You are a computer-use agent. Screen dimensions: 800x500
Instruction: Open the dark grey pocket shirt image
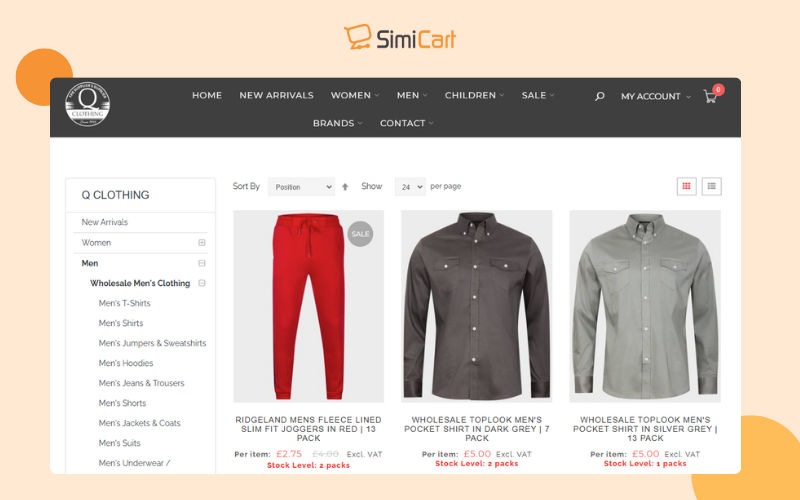pos(477,306)
